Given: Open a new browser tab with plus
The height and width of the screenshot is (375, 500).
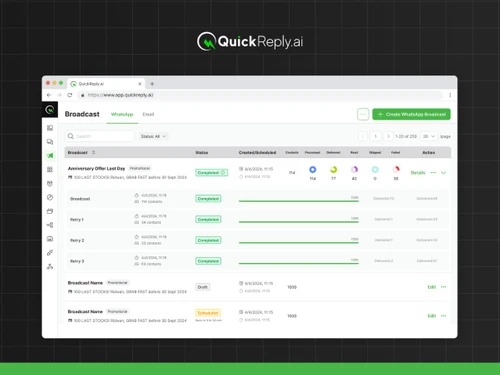Looking at the screenshot, I should [x=152, y=84].
